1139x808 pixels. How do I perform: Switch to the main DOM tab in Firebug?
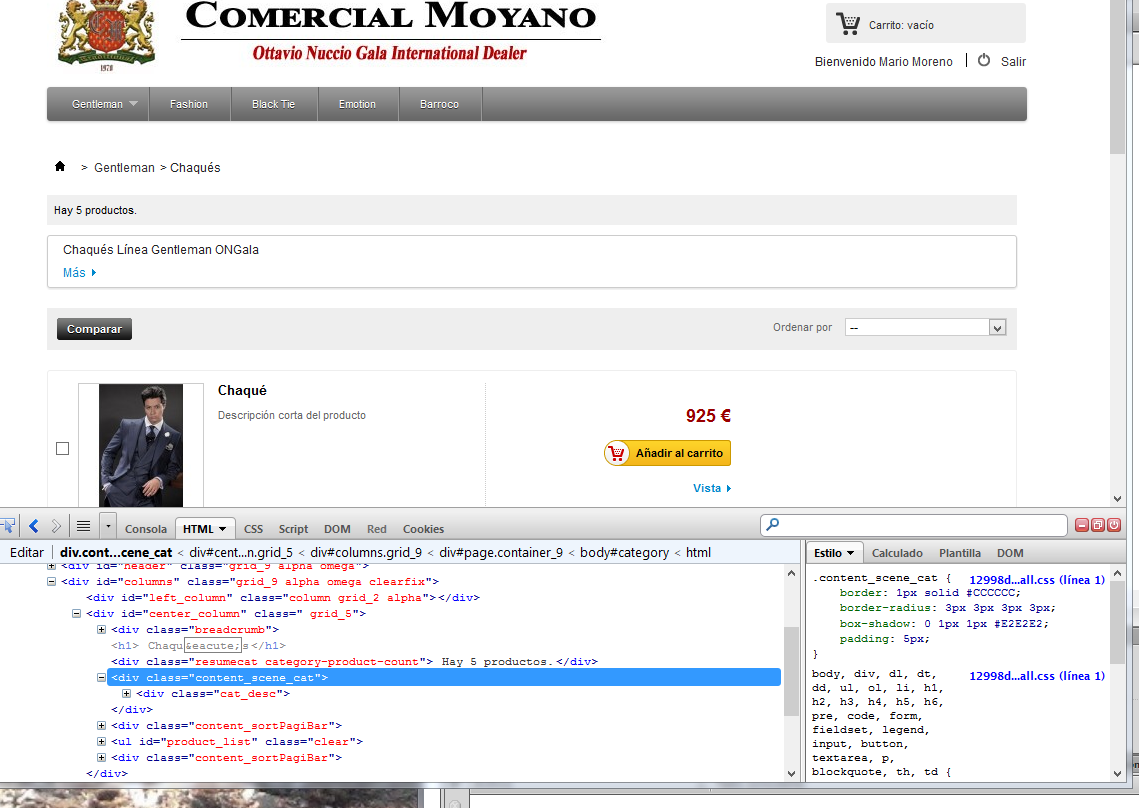[x=337, y=529]
